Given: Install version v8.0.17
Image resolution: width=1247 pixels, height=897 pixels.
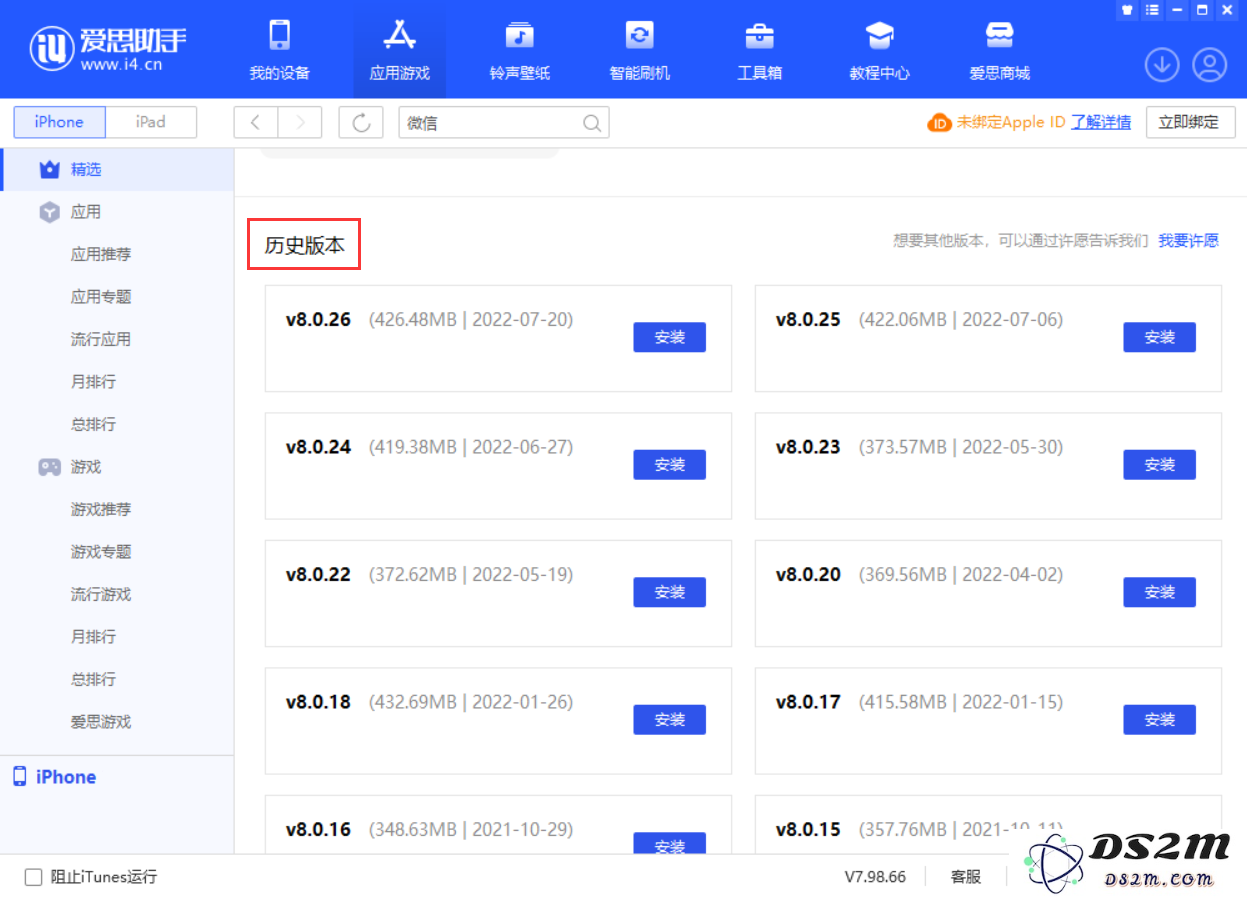Looking at the screenshot, I should pyautogui.click(x=1160, y=720).
